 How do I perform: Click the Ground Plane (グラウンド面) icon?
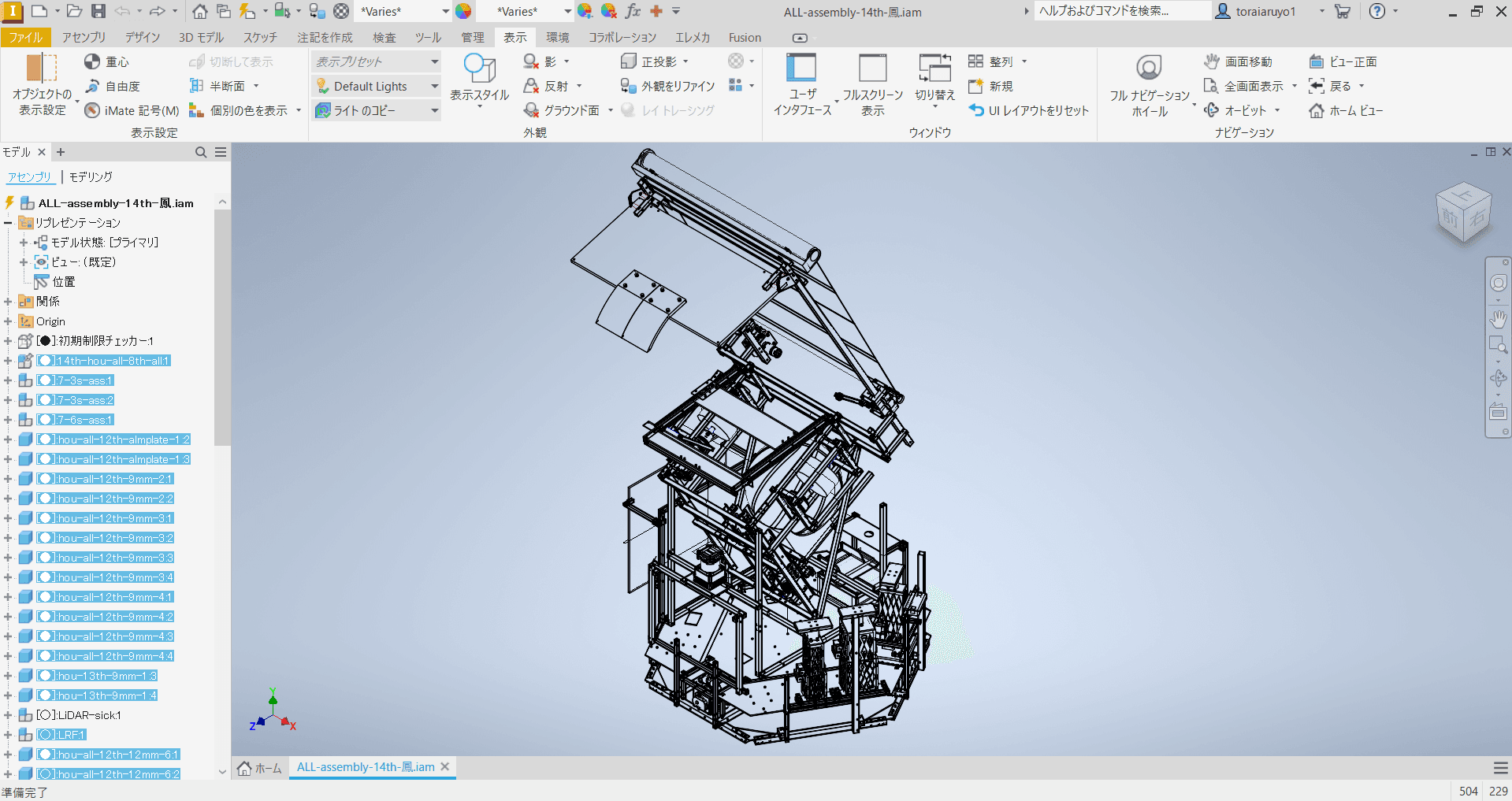pyautogui.click(x=532, y=110)
